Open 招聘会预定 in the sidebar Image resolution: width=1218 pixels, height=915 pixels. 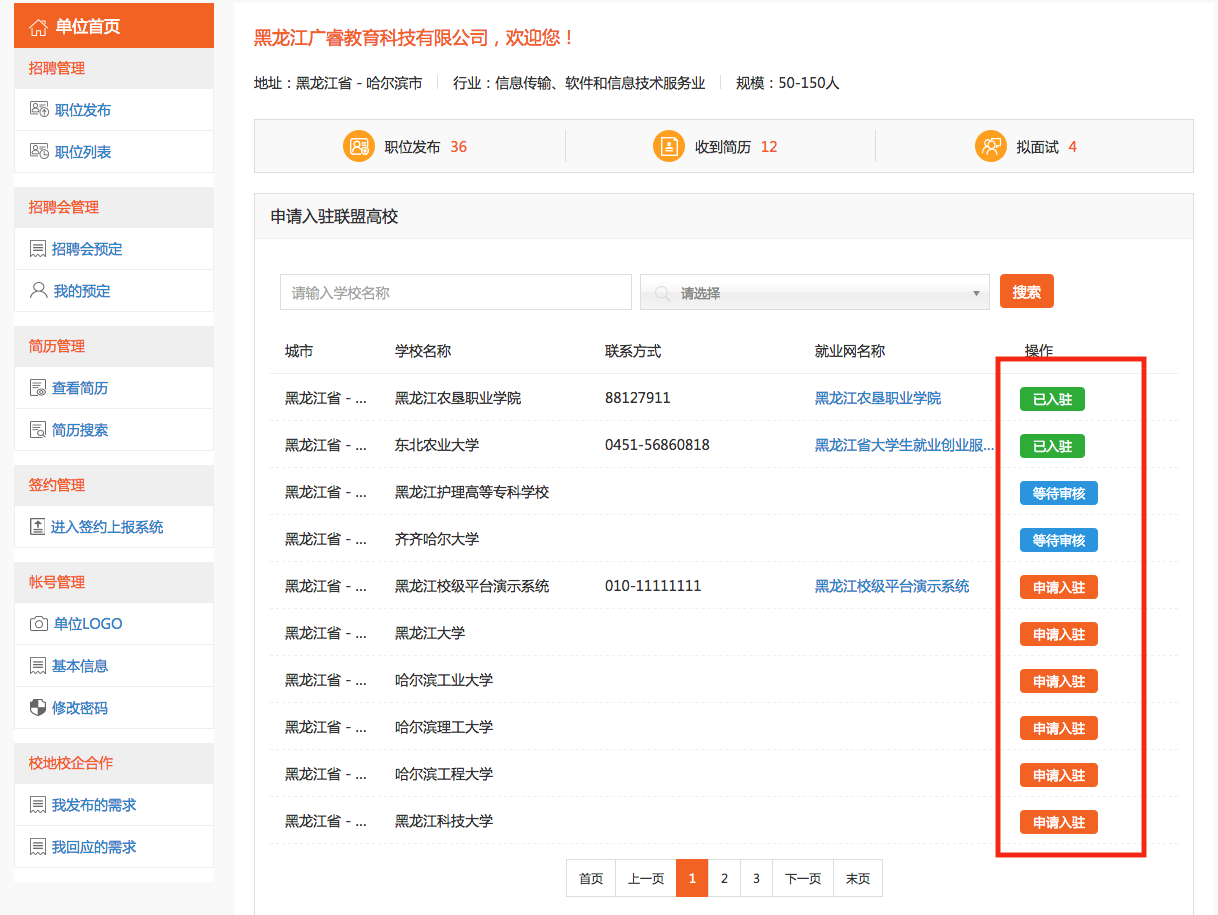click(x=87, y=249)
